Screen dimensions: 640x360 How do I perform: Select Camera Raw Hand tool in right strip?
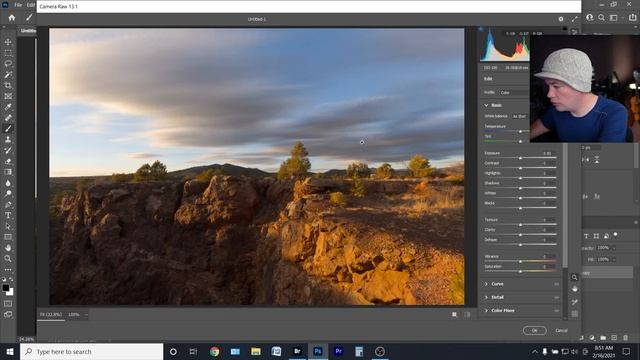574,289
